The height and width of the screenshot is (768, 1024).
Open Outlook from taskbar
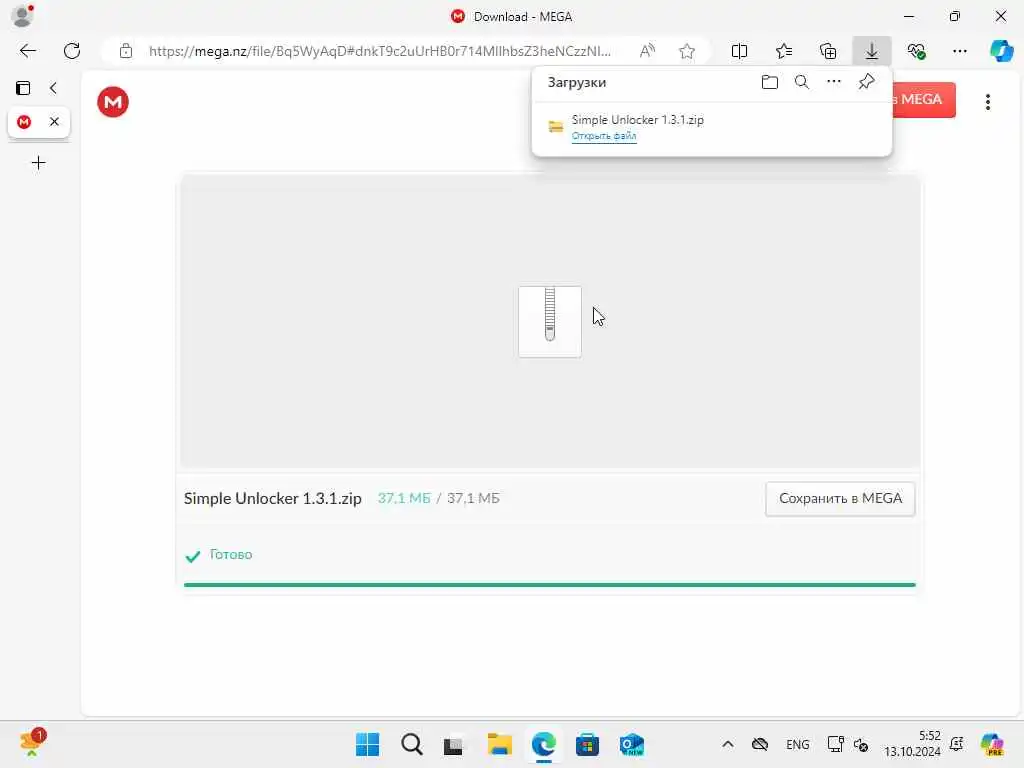click(x=632, y=744)
